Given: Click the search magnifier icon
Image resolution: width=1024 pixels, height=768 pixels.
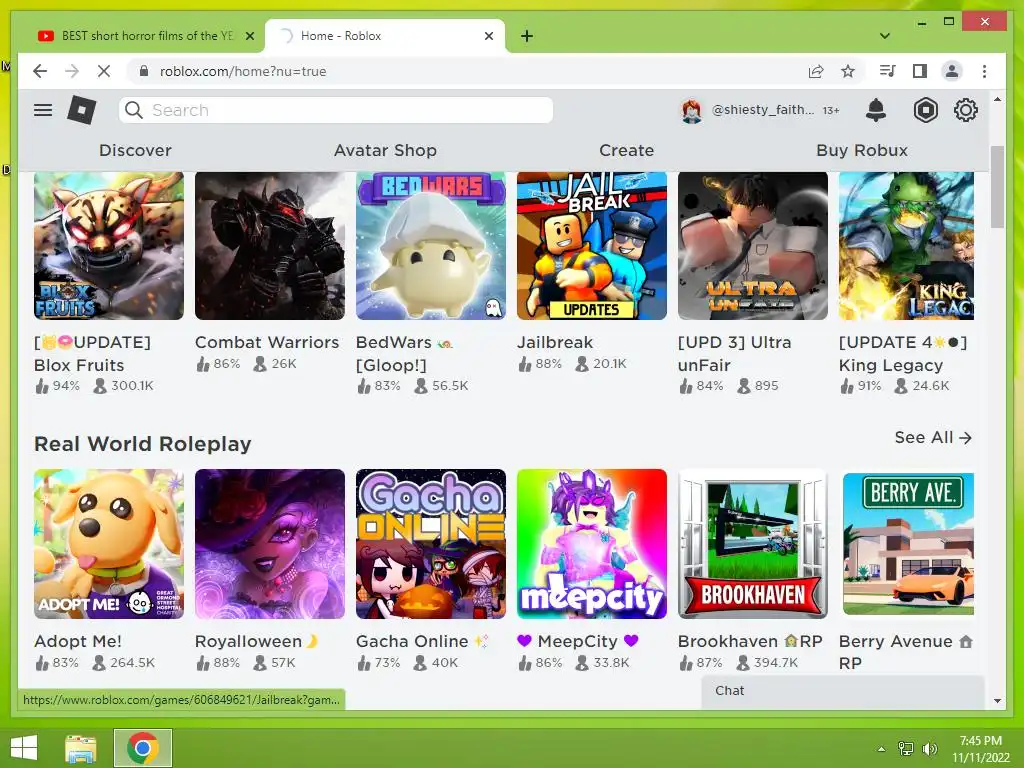Looking at the screenshot, I should 134,110.
